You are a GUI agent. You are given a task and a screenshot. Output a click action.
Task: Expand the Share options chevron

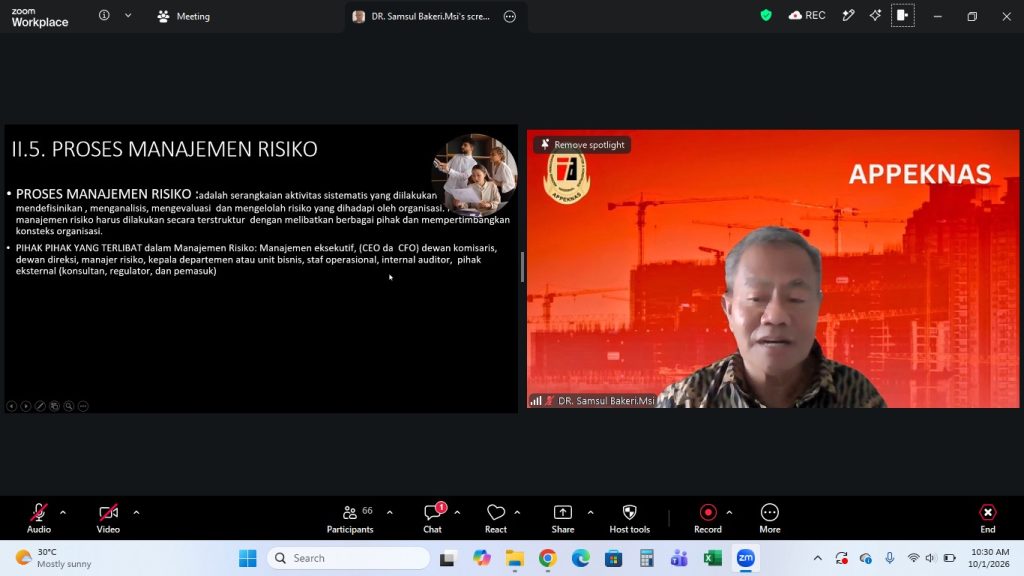tap(590, 513)
